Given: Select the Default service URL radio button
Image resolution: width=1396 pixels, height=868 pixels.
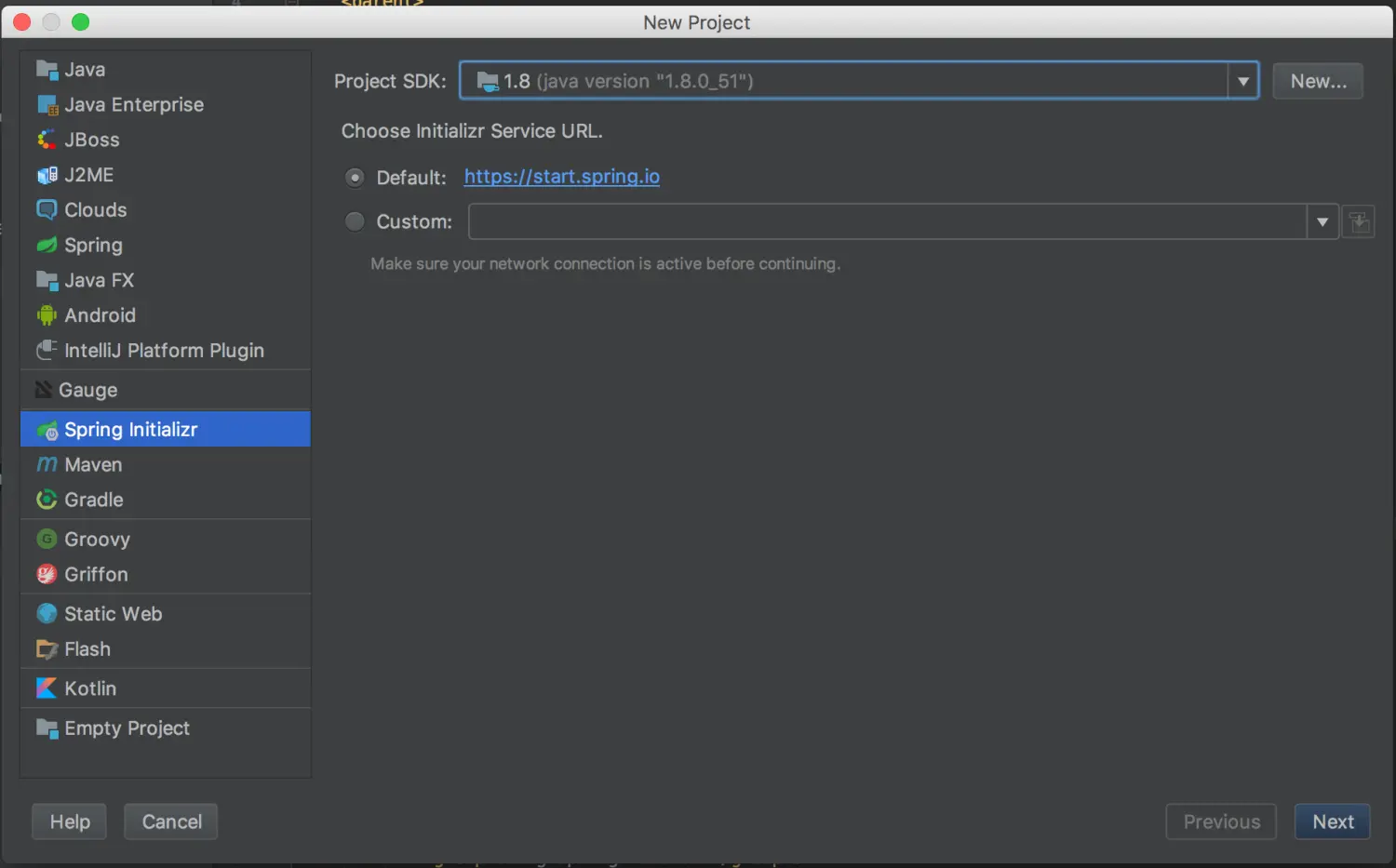Looking at the screenshot, I should point(355,178).
